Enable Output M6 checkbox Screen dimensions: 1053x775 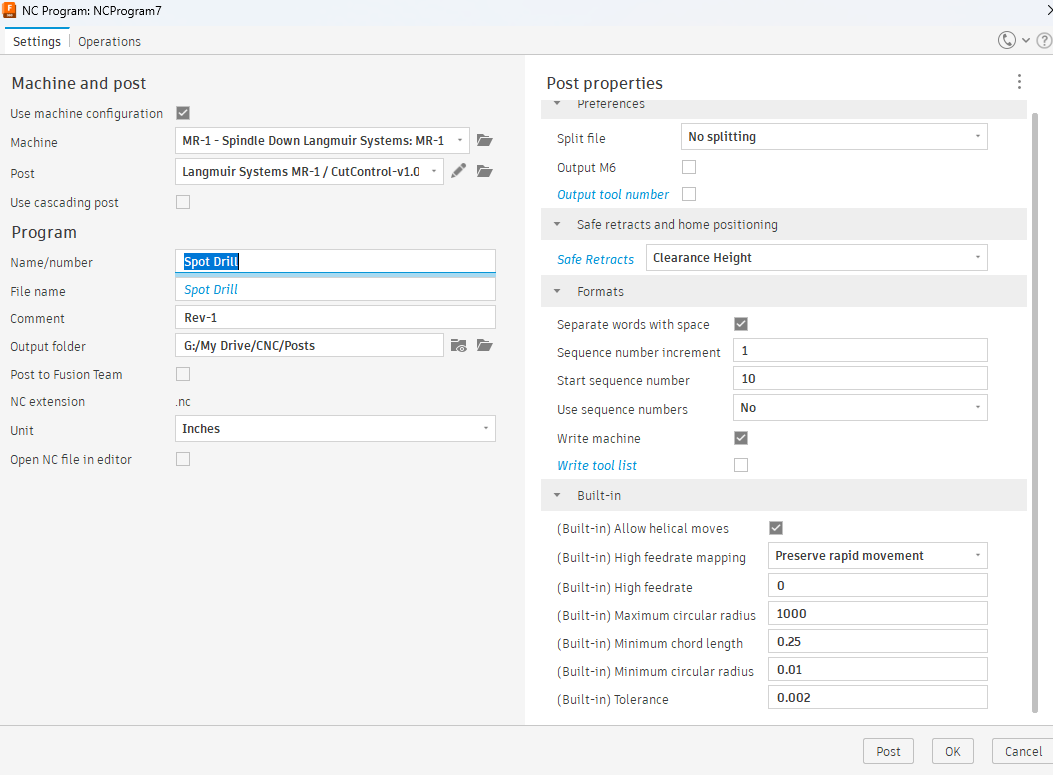coord(689,167)
